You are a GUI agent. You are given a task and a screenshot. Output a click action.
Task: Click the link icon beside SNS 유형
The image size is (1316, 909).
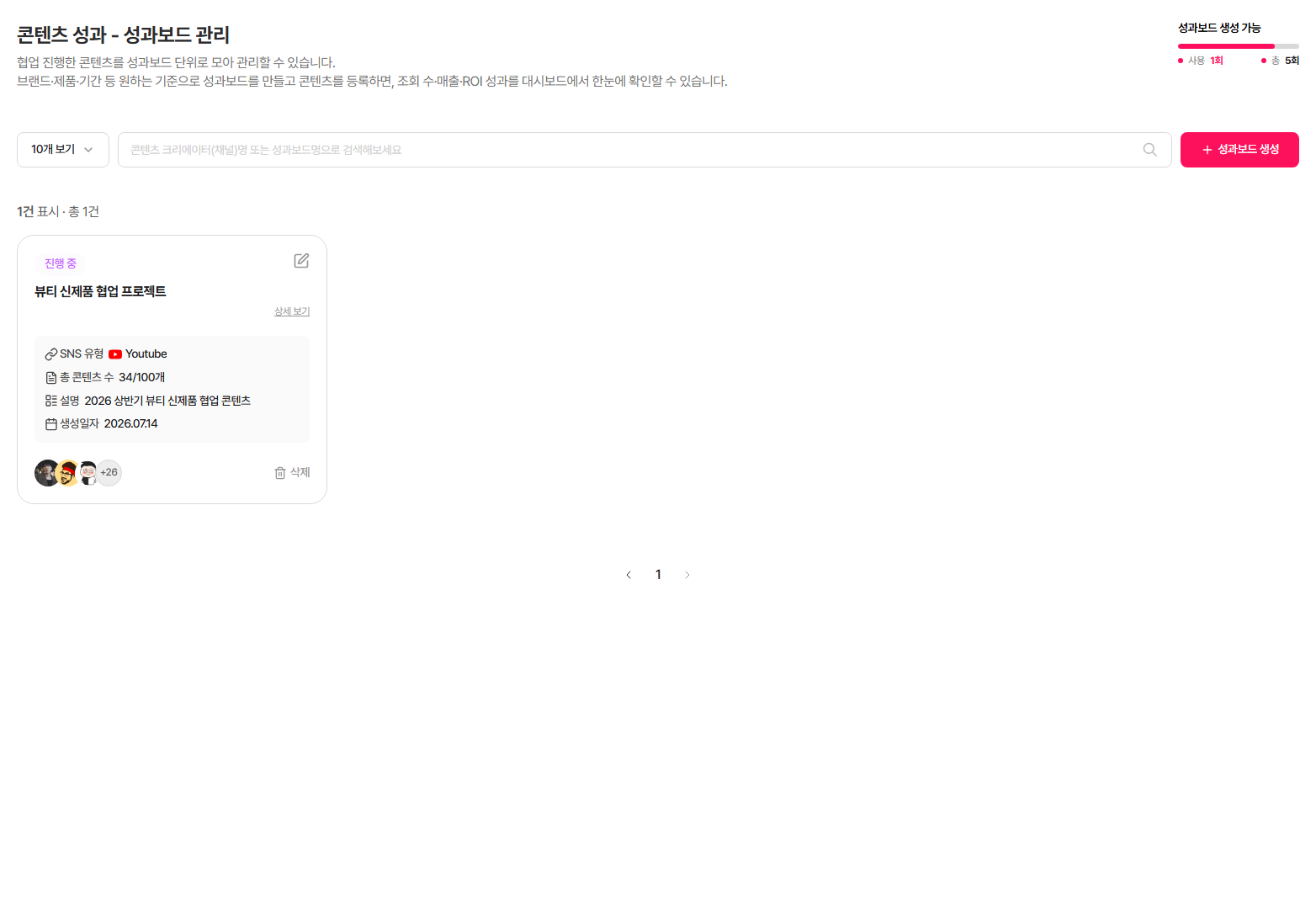51,354
